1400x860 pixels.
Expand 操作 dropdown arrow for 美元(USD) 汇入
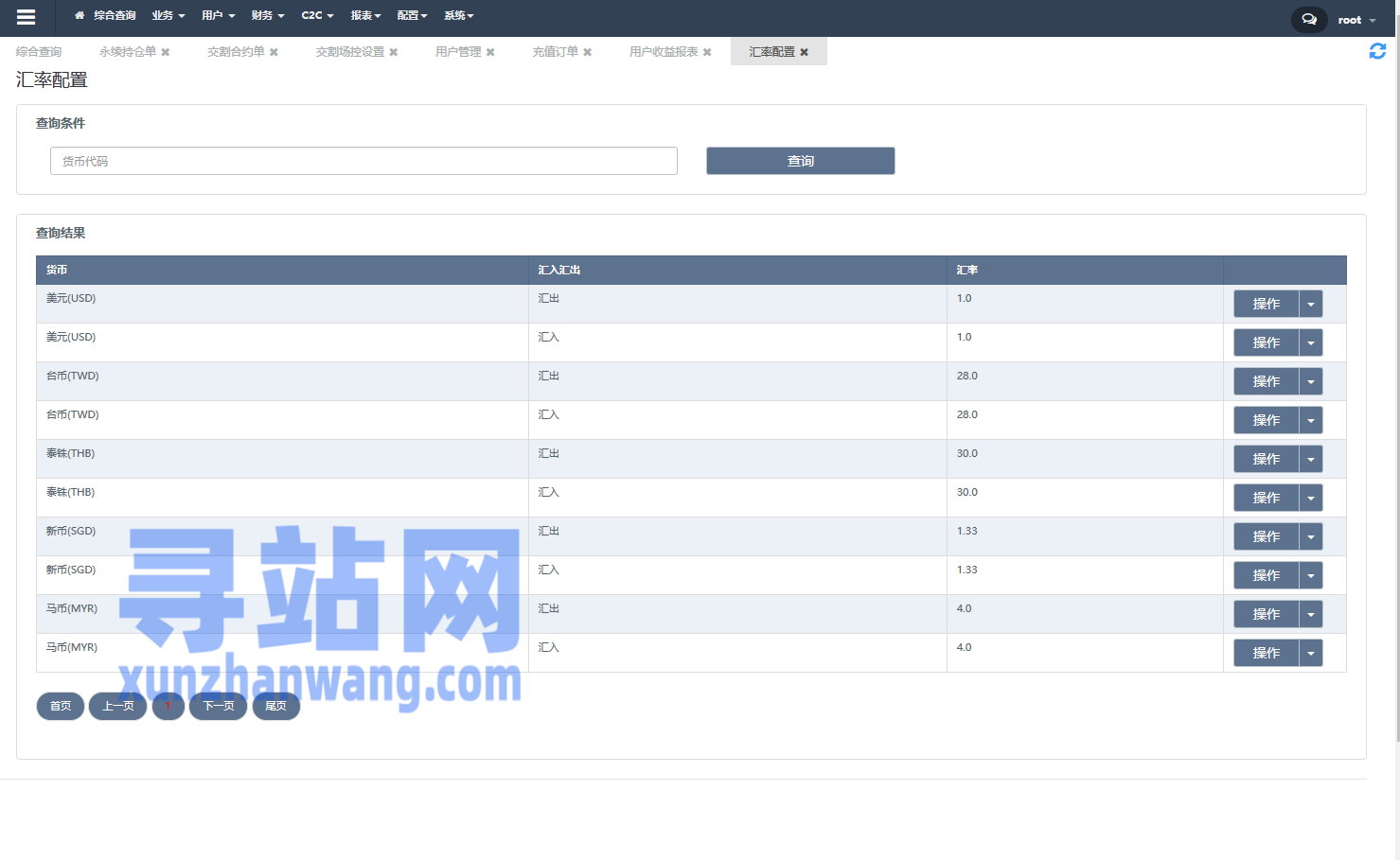click(1311, 342)
